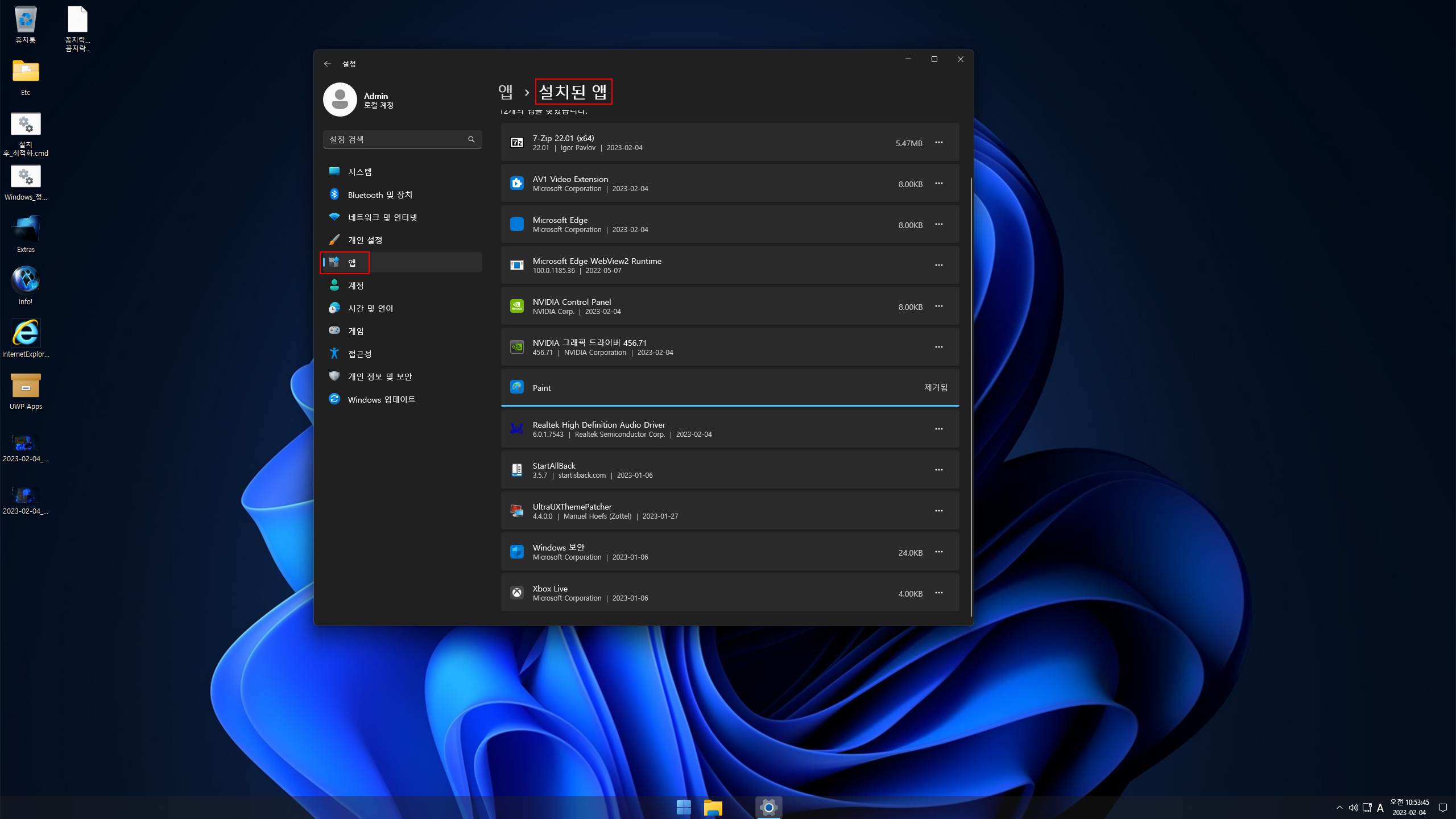This screenshot has width=1456, height=819.
Task: Click the Realtek Audio Driver icon
Action: 516,429
